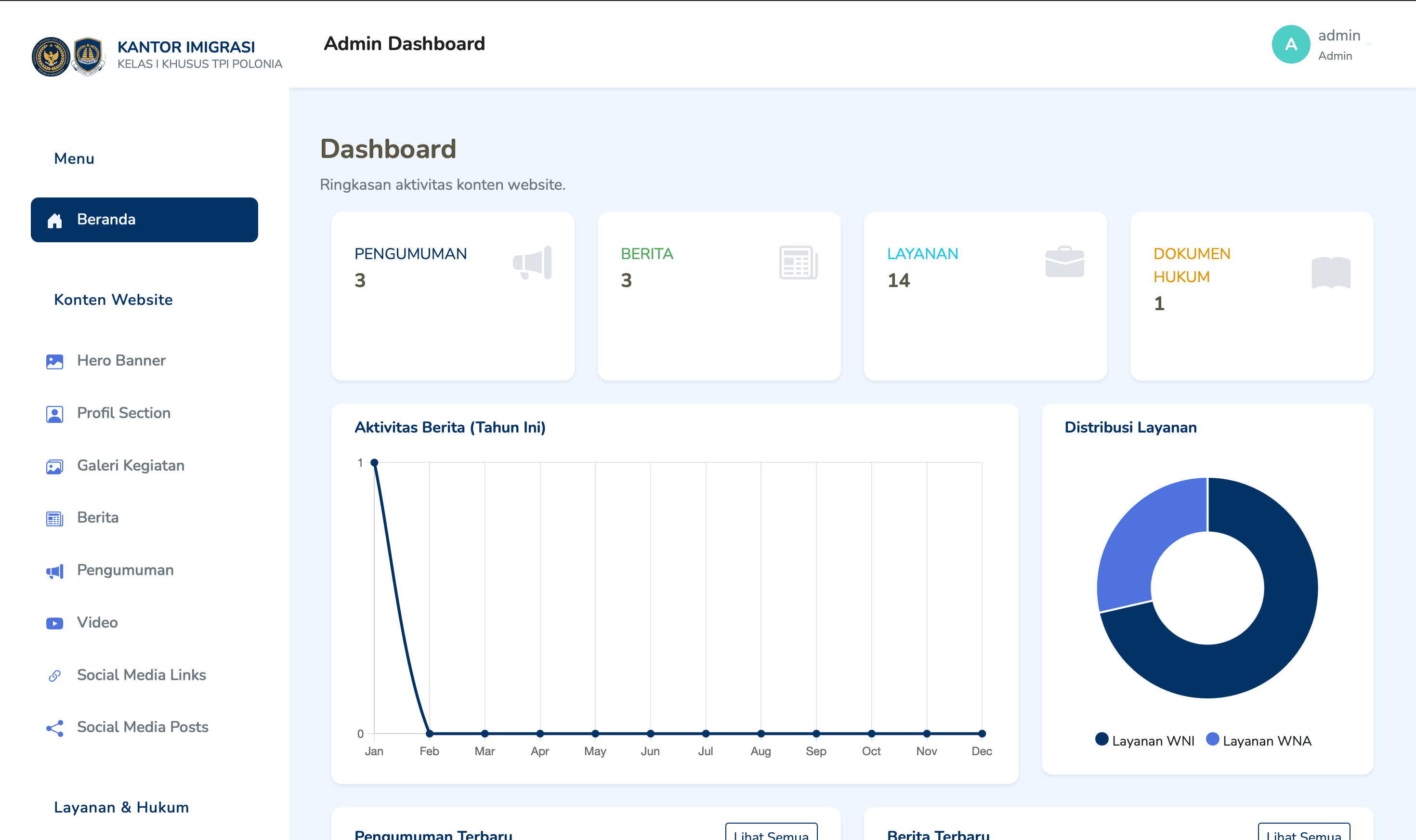1416x840 pixels.
Task: Click the Kantor Imigrasi logo
Action: [x=68, y=56]
